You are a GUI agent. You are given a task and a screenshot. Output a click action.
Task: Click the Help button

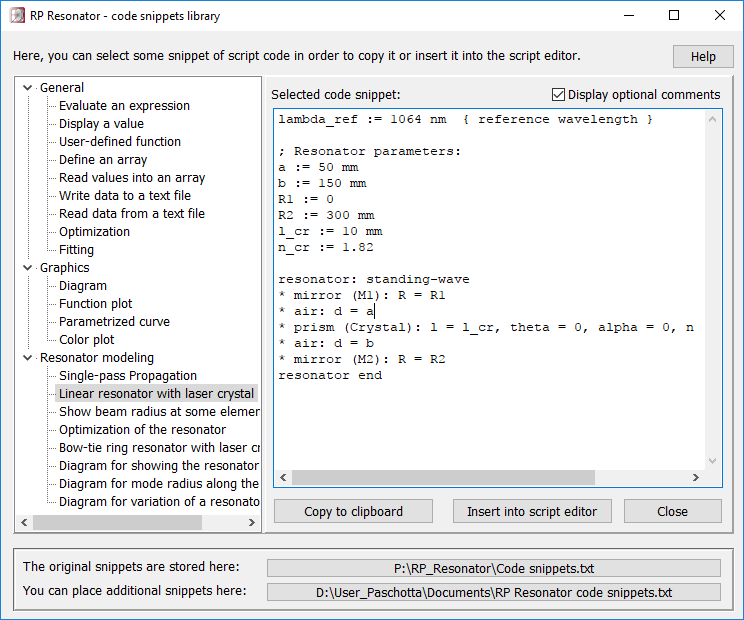click(703, 57)
